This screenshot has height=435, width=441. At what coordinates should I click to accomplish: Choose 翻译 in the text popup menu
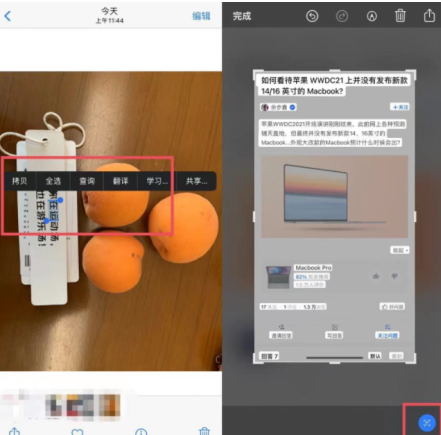[x=121, y=181]
